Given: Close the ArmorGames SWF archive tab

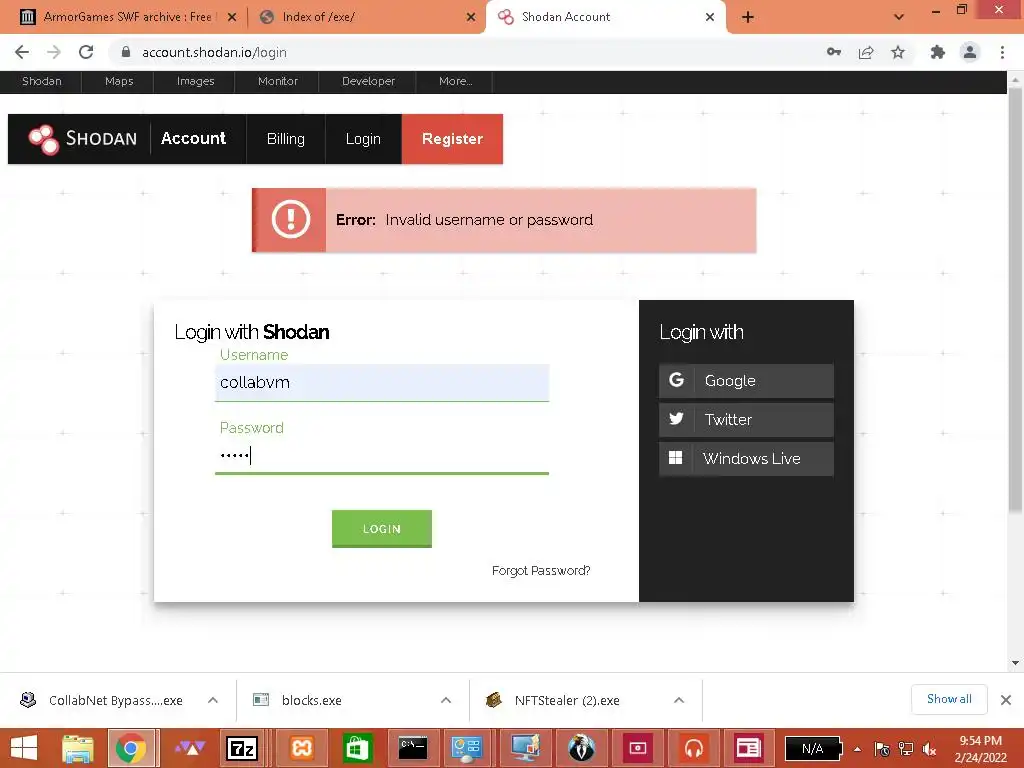Looking at the screenshot, I should coord(232,17).
